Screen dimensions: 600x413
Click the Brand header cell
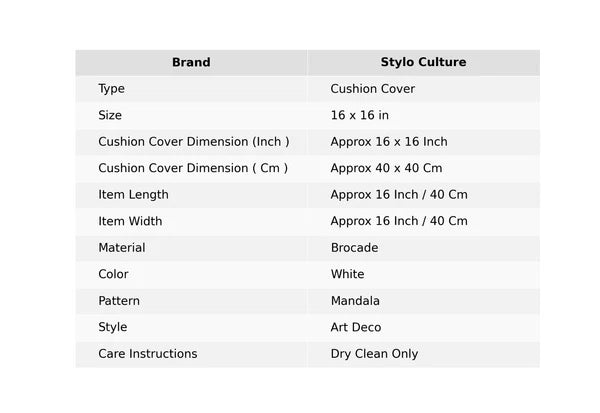191,62
